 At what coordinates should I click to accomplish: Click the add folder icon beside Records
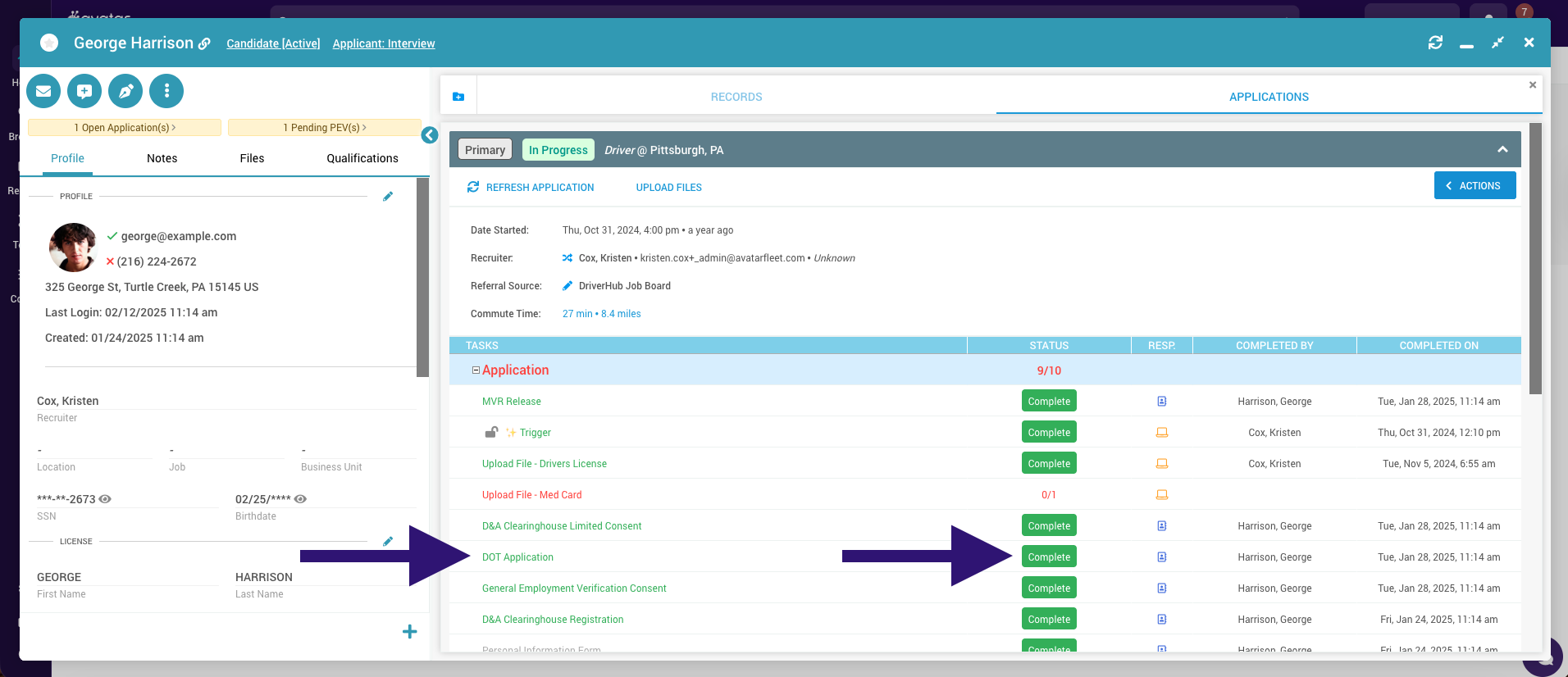point(458,97)
